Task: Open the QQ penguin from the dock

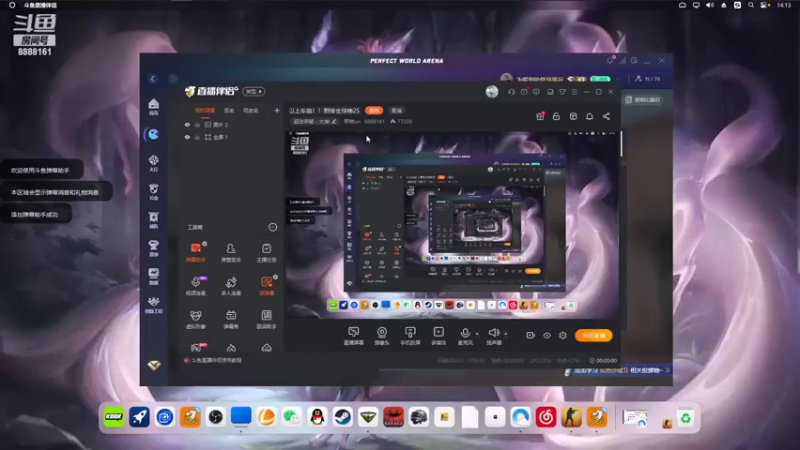Action: [x=317, y=417]
